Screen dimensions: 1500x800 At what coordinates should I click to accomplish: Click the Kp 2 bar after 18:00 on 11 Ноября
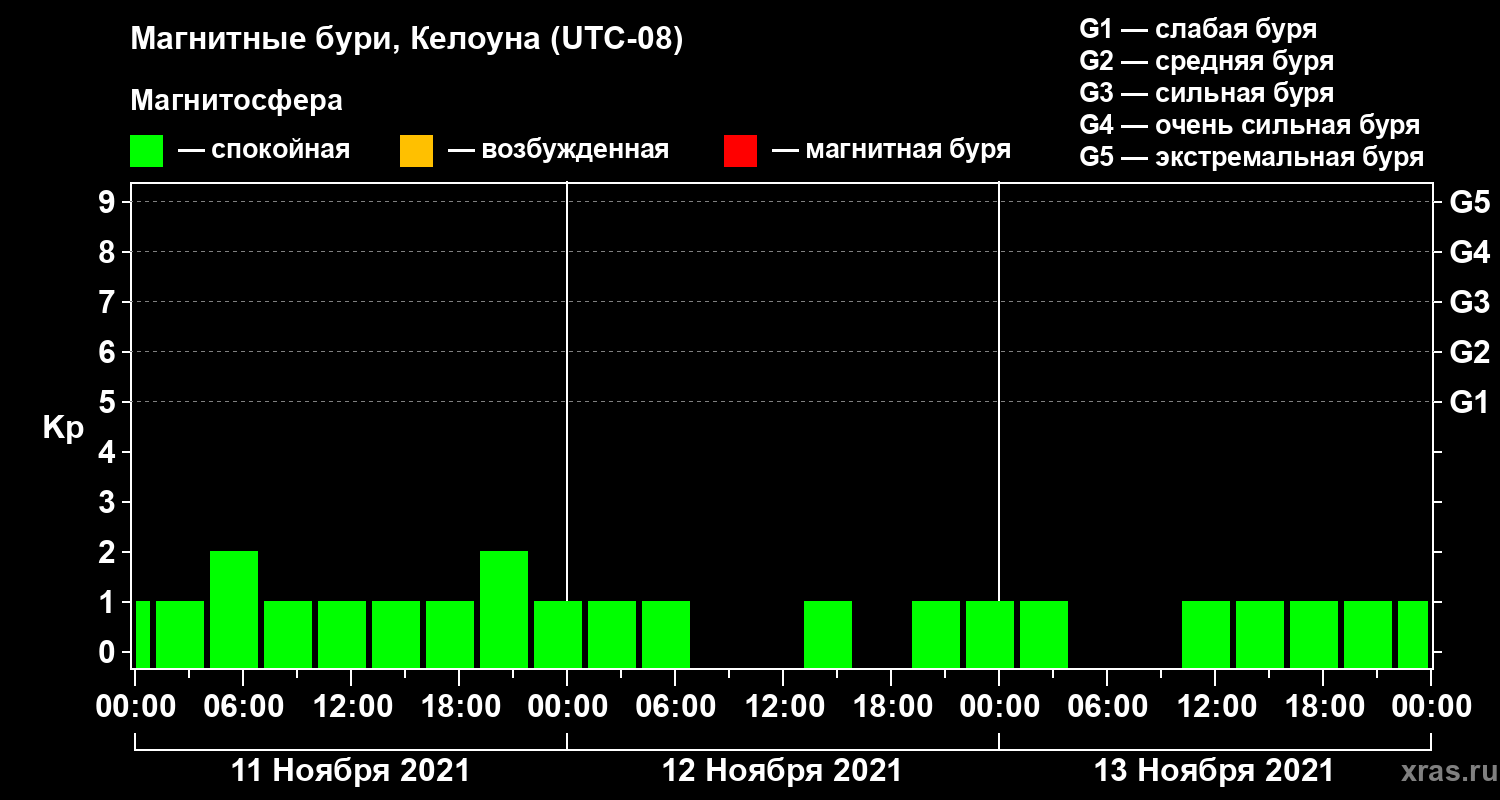504,609
